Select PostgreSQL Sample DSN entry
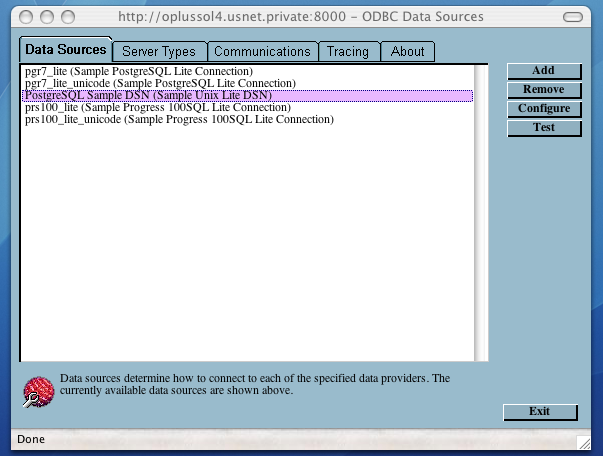This screenshot has height=456, width=603. (147, 96)
